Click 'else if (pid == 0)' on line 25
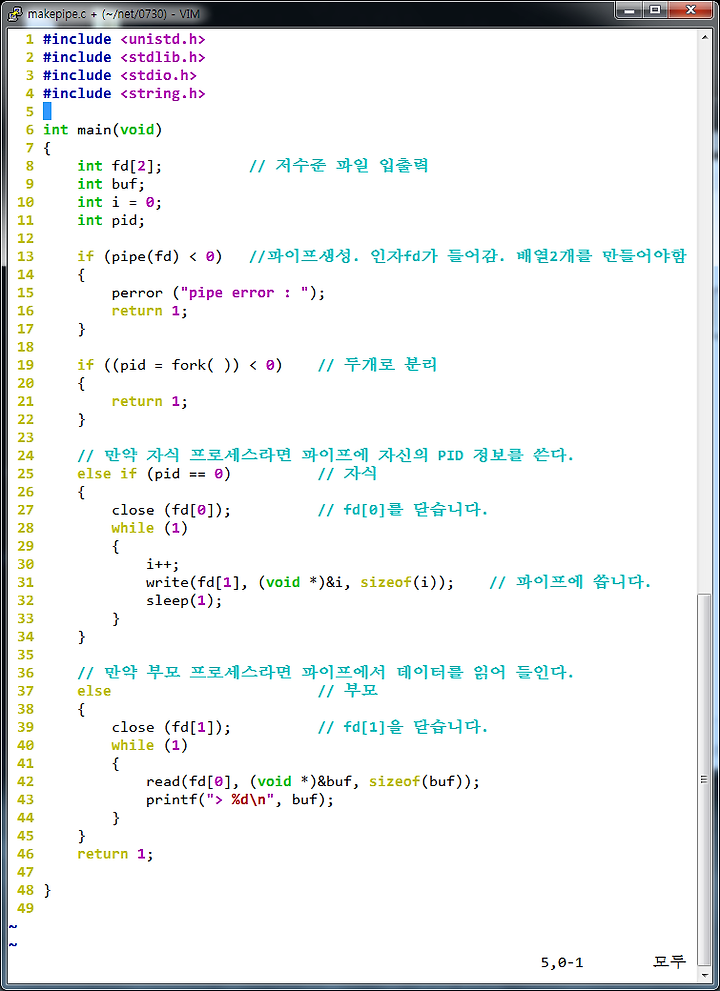This screenshot has height=991, width=720. (154, 474)
